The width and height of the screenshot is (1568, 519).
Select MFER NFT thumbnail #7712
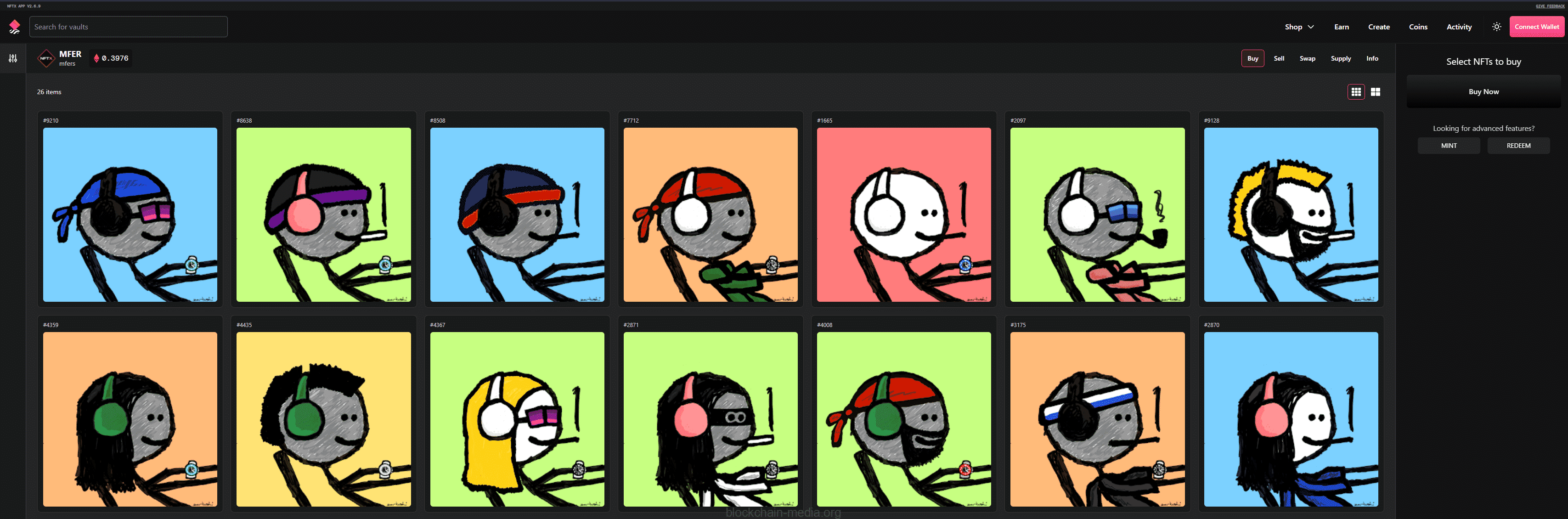[711, 216]
